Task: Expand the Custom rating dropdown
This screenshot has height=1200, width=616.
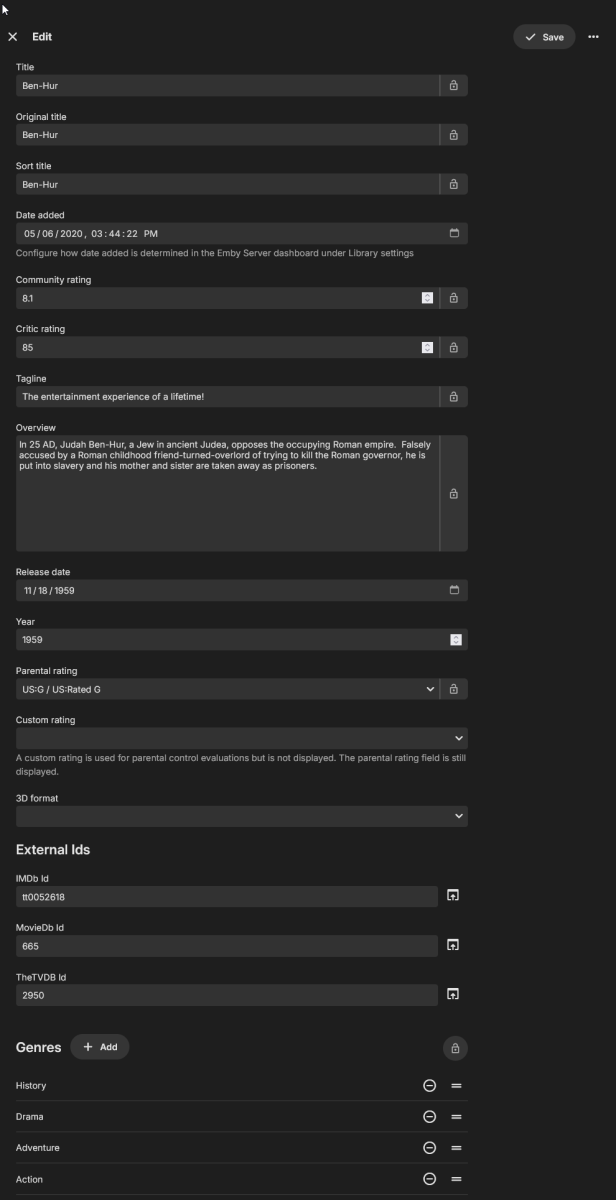Action: 458,737
